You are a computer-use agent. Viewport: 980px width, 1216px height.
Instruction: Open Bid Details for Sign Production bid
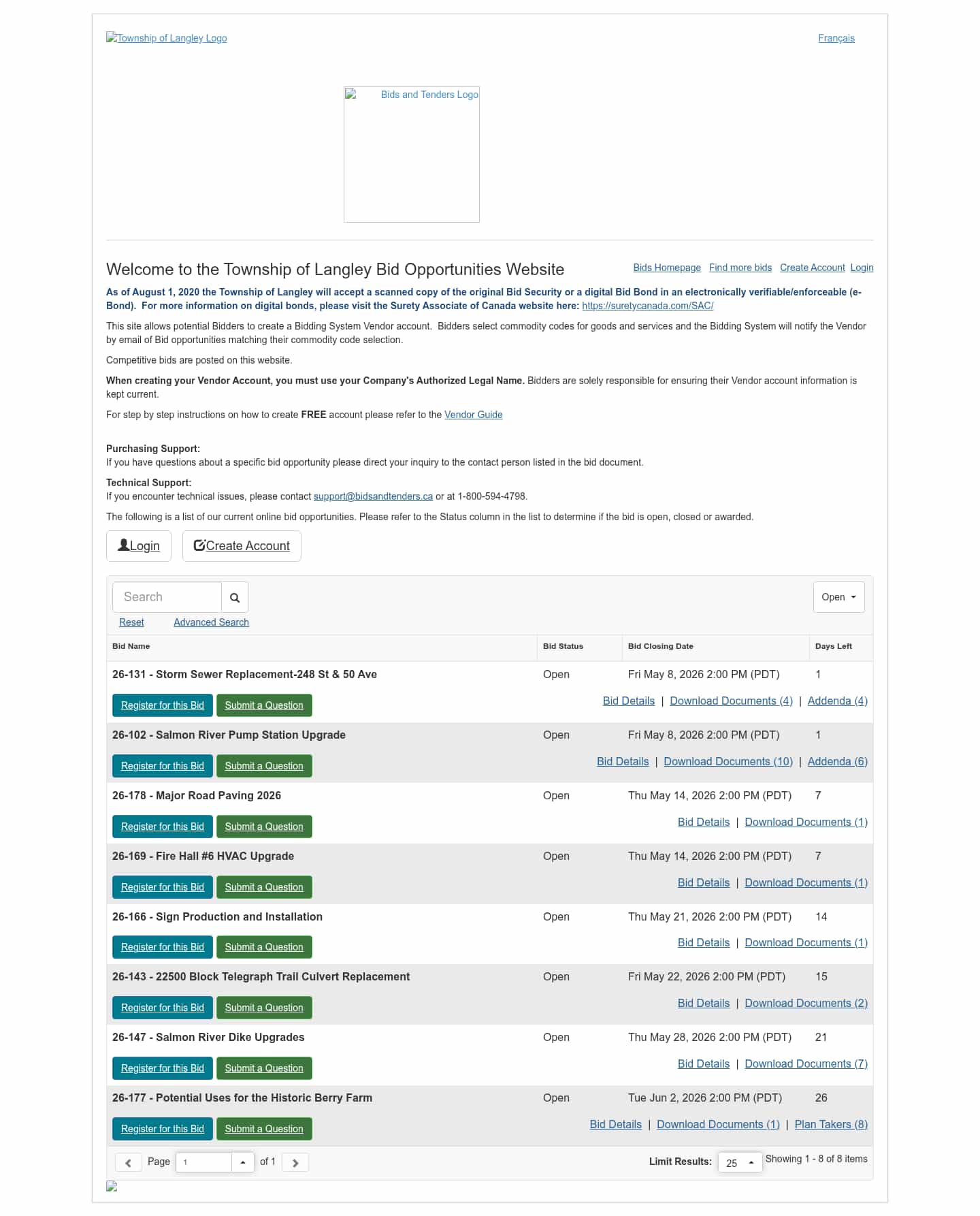coord(704,942)
